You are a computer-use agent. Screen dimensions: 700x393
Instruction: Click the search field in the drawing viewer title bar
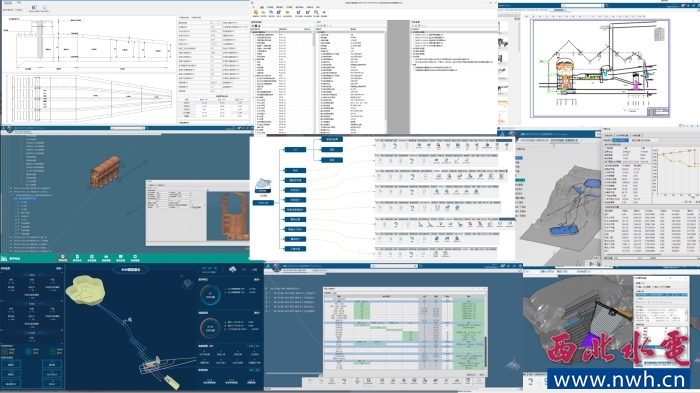point(583,5)
